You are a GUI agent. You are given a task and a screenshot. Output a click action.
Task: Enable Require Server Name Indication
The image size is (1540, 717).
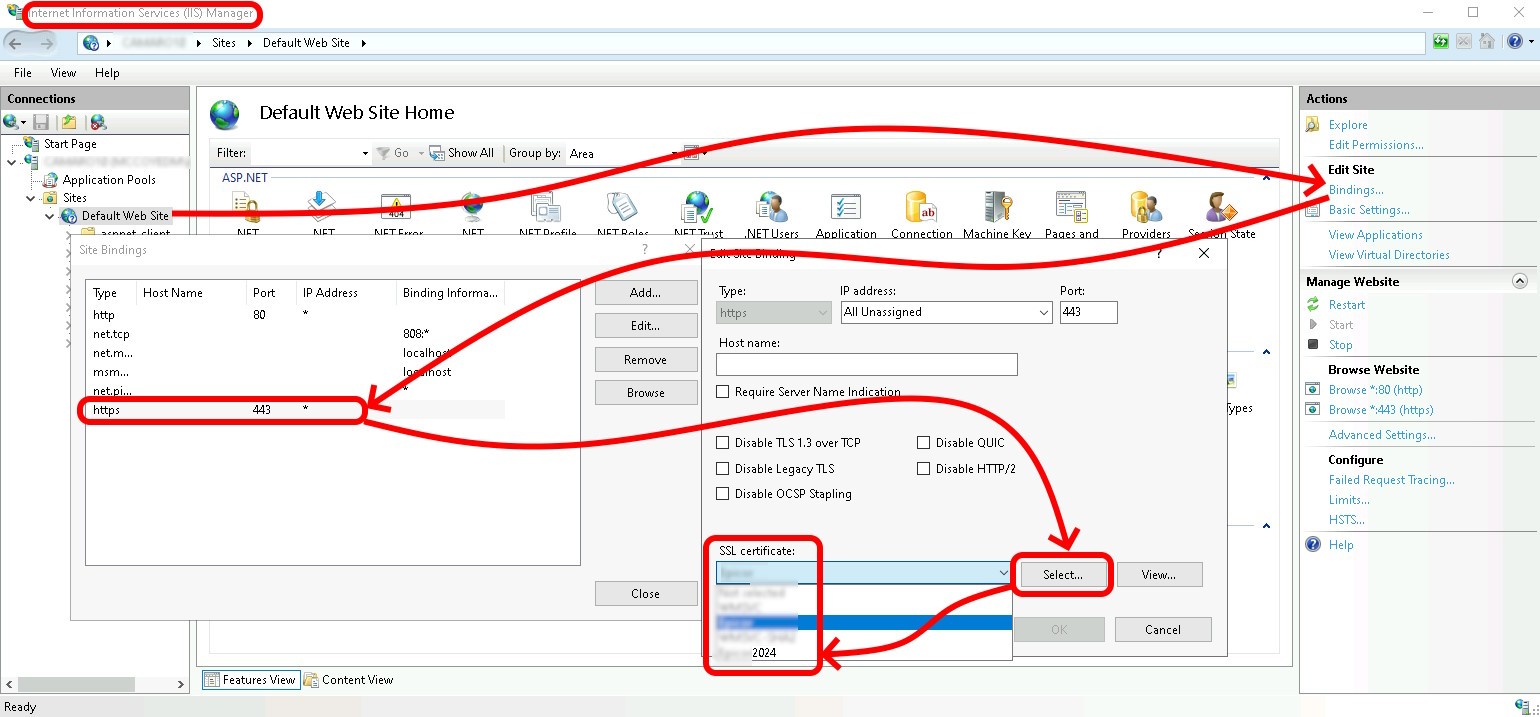tap(723, 392)
